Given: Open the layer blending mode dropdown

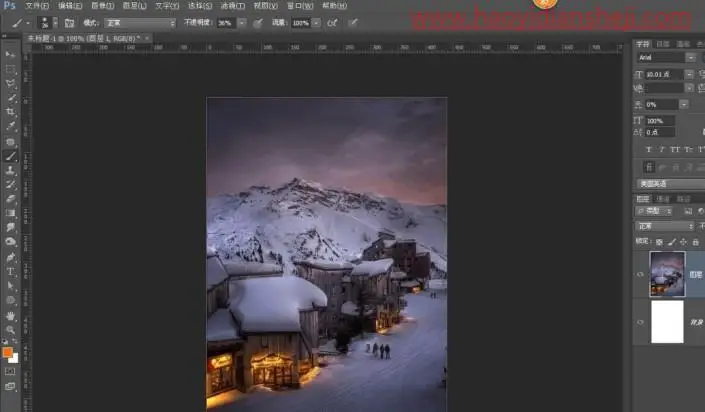Looking at the screenshot, I should pos(665,226).
